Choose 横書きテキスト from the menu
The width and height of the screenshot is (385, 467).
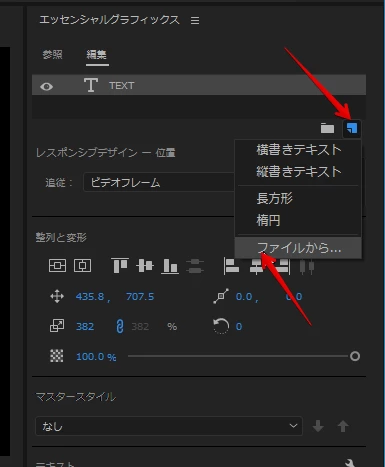(x=298, y=150)
